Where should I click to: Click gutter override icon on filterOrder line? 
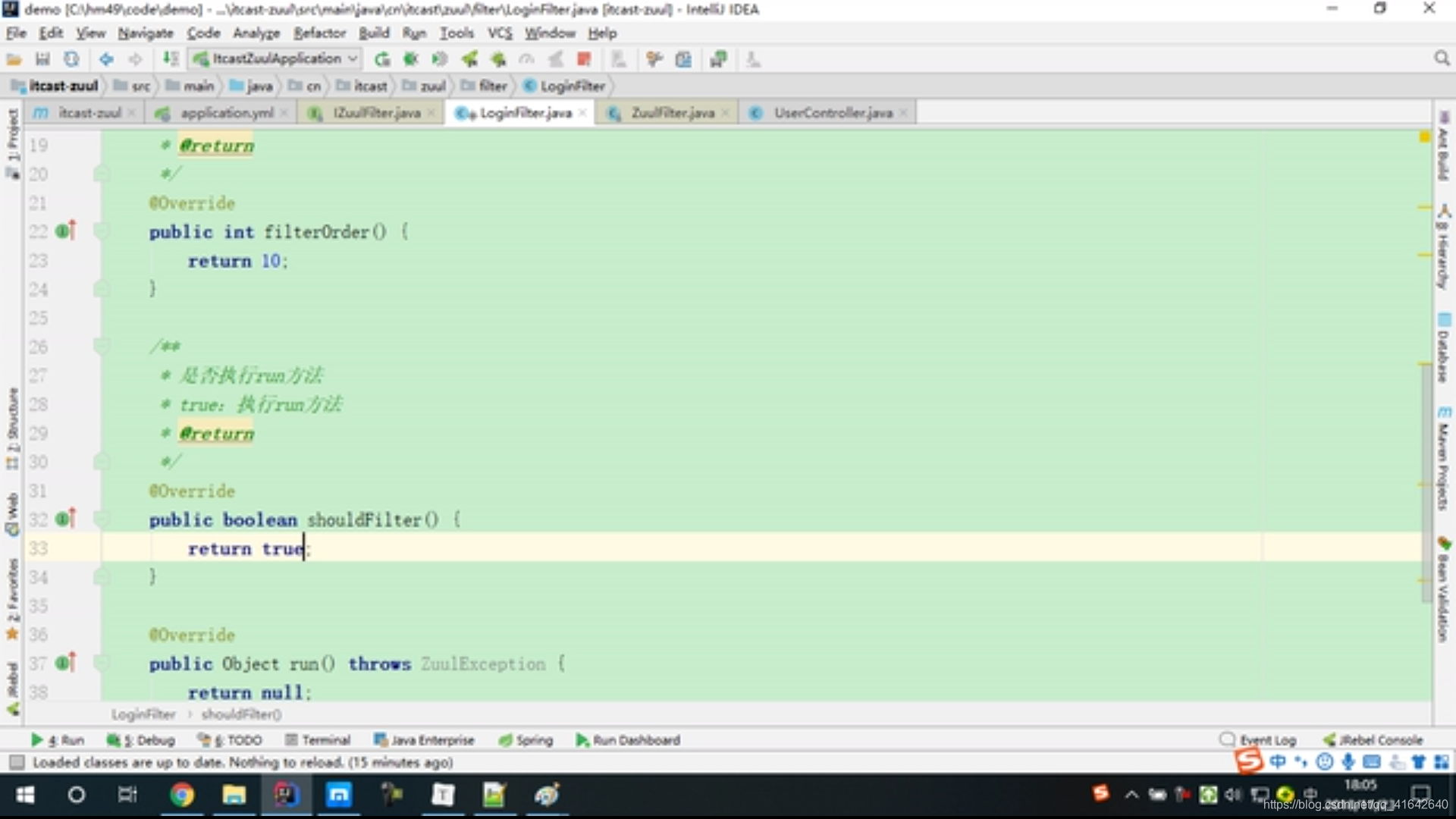67,231
